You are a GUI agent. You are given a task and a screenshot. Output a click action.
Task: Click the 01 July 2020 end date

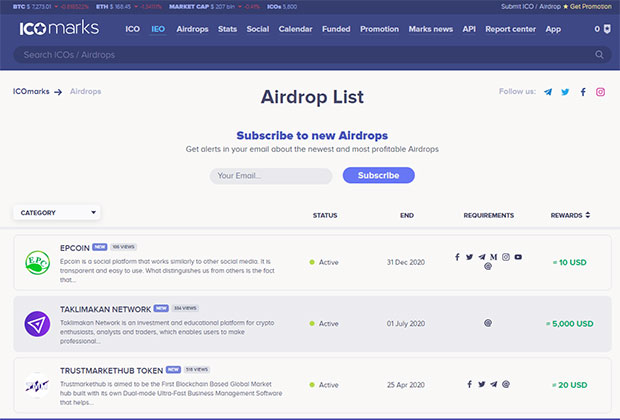pos(406,324)
